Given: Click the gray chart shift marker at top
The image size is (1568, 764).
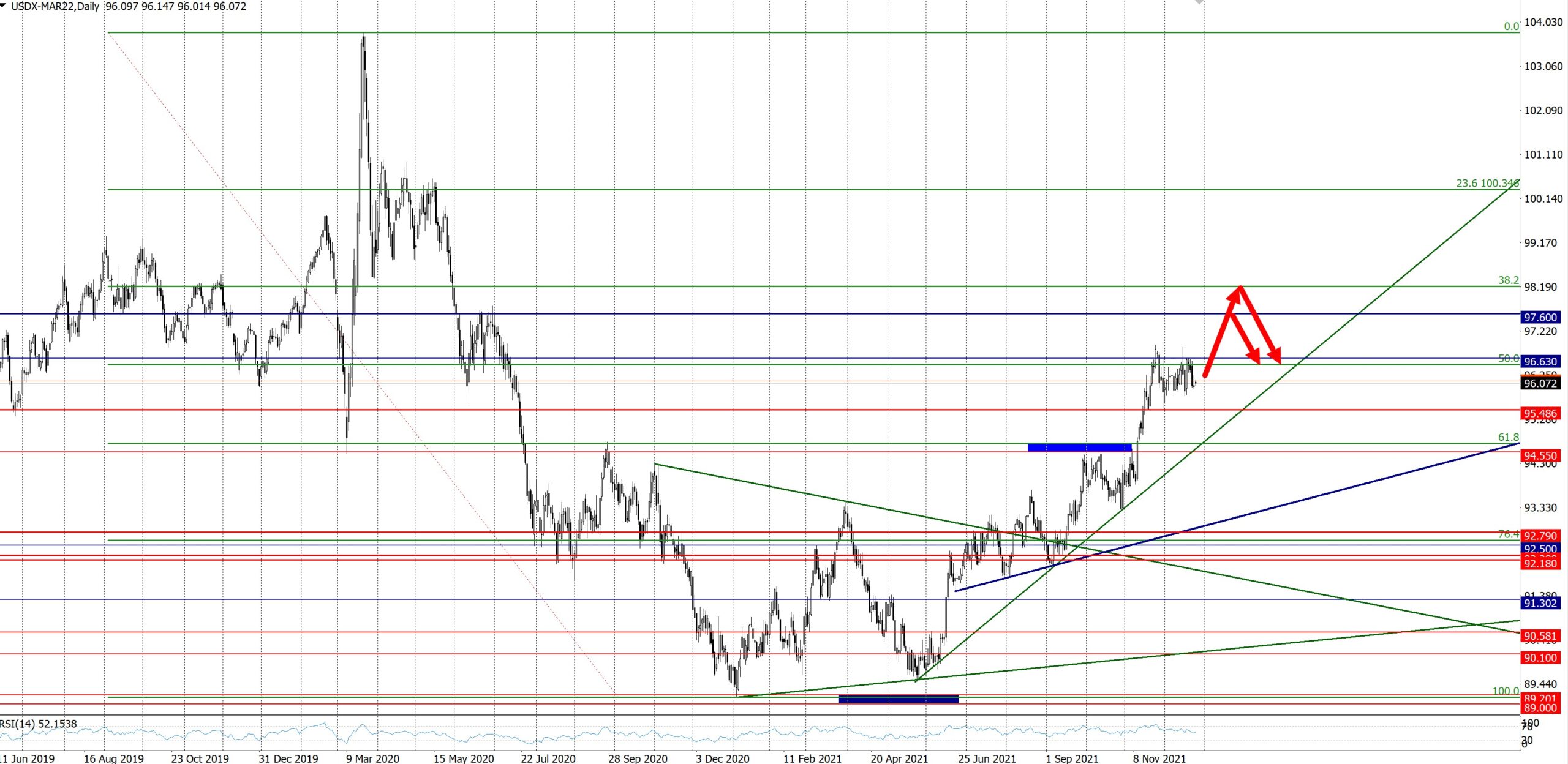Looking at the screenshot, I should click(x=1199, y=2).
